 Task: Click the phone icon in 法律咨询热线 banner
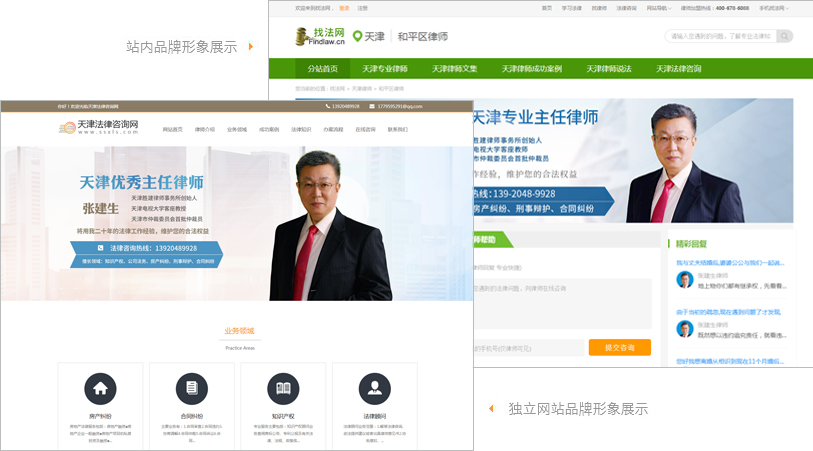point(101,248)
